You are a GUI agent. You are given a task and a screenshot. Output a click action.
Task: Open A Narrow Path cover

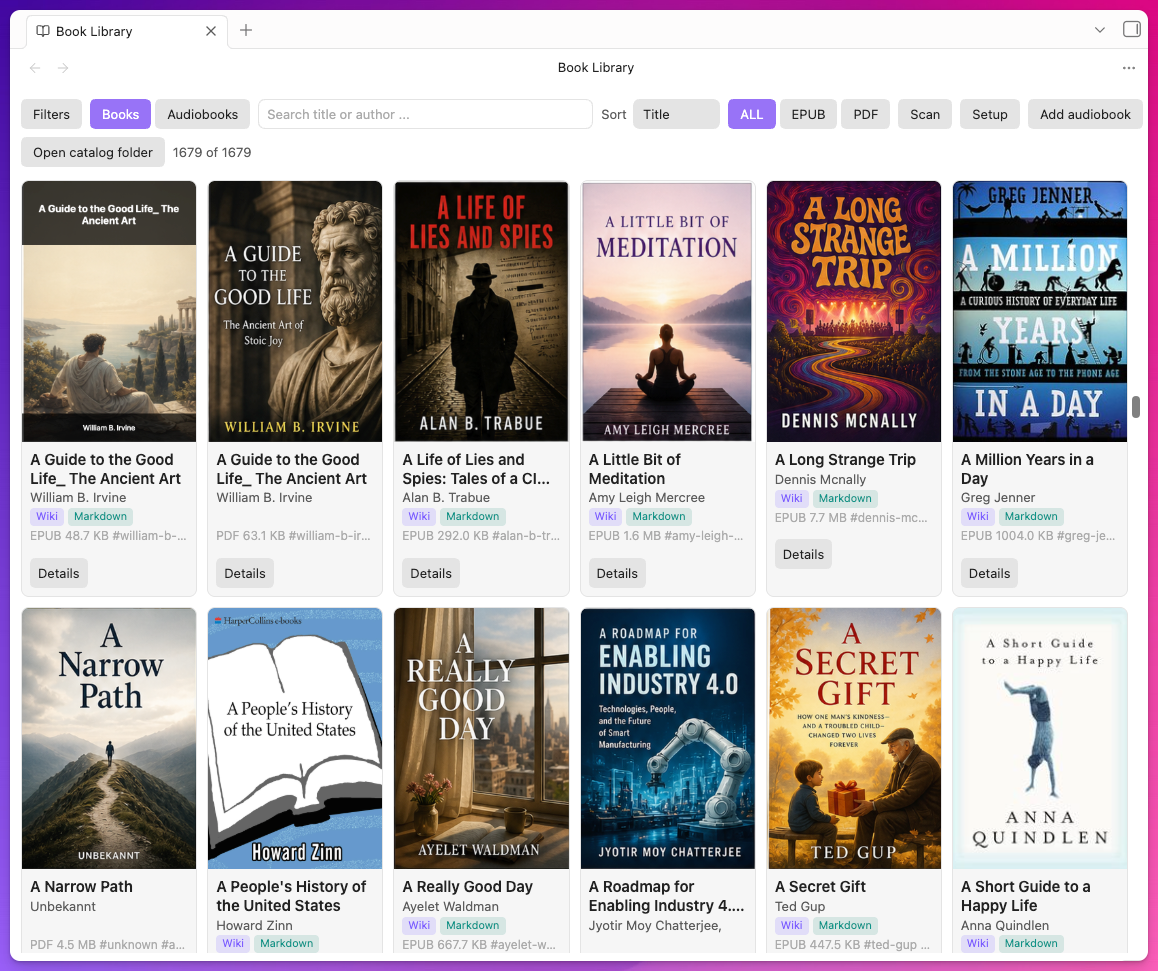109,738
